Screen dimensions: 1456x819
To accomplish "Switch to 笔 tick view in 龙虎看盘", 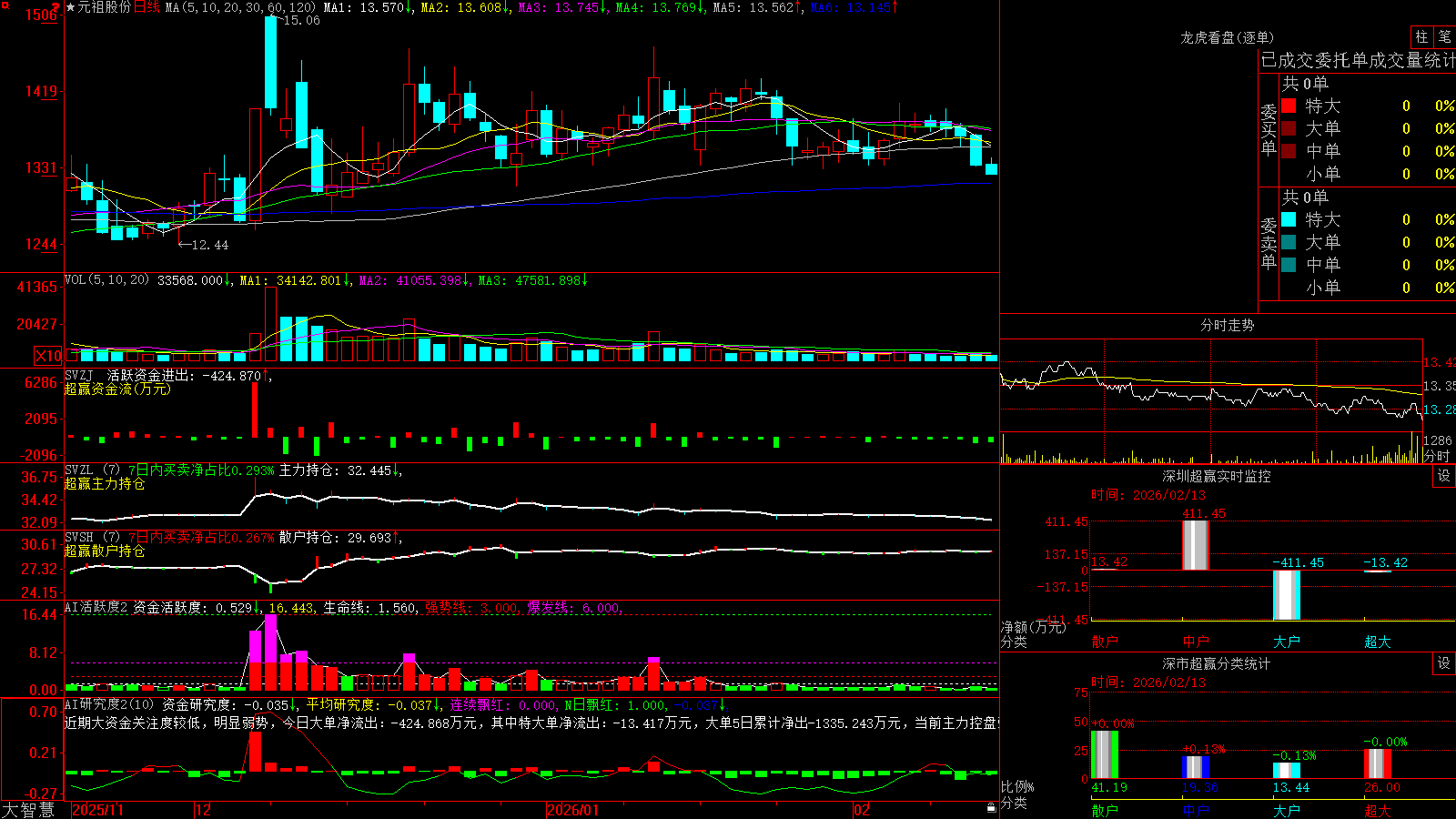I will tap(1445, 36).
